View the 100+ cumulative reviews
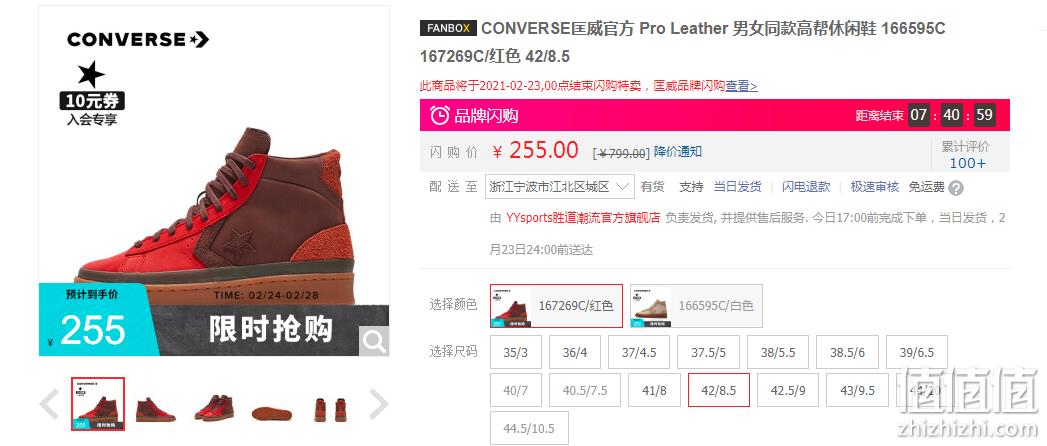This screenshot has width=1047, height=446. click(x=968, y=164)
